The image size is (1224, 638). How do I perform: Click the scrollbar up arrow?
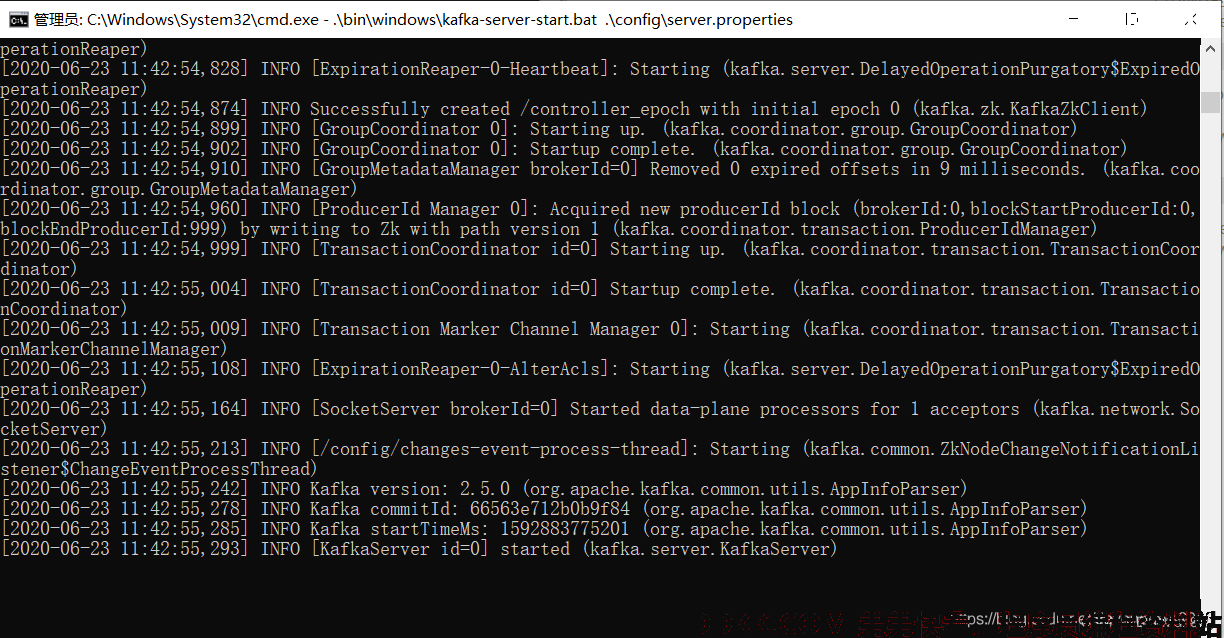(x=1211, y=47)
